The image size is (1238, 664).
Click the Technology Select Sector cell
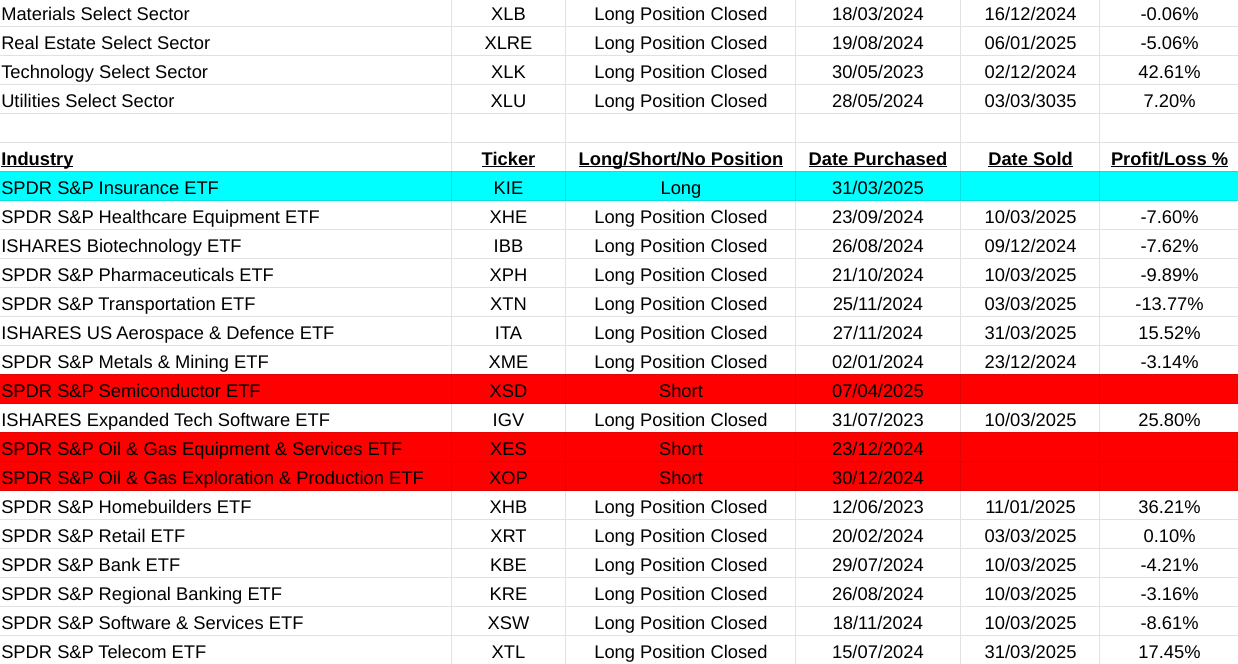105,72
